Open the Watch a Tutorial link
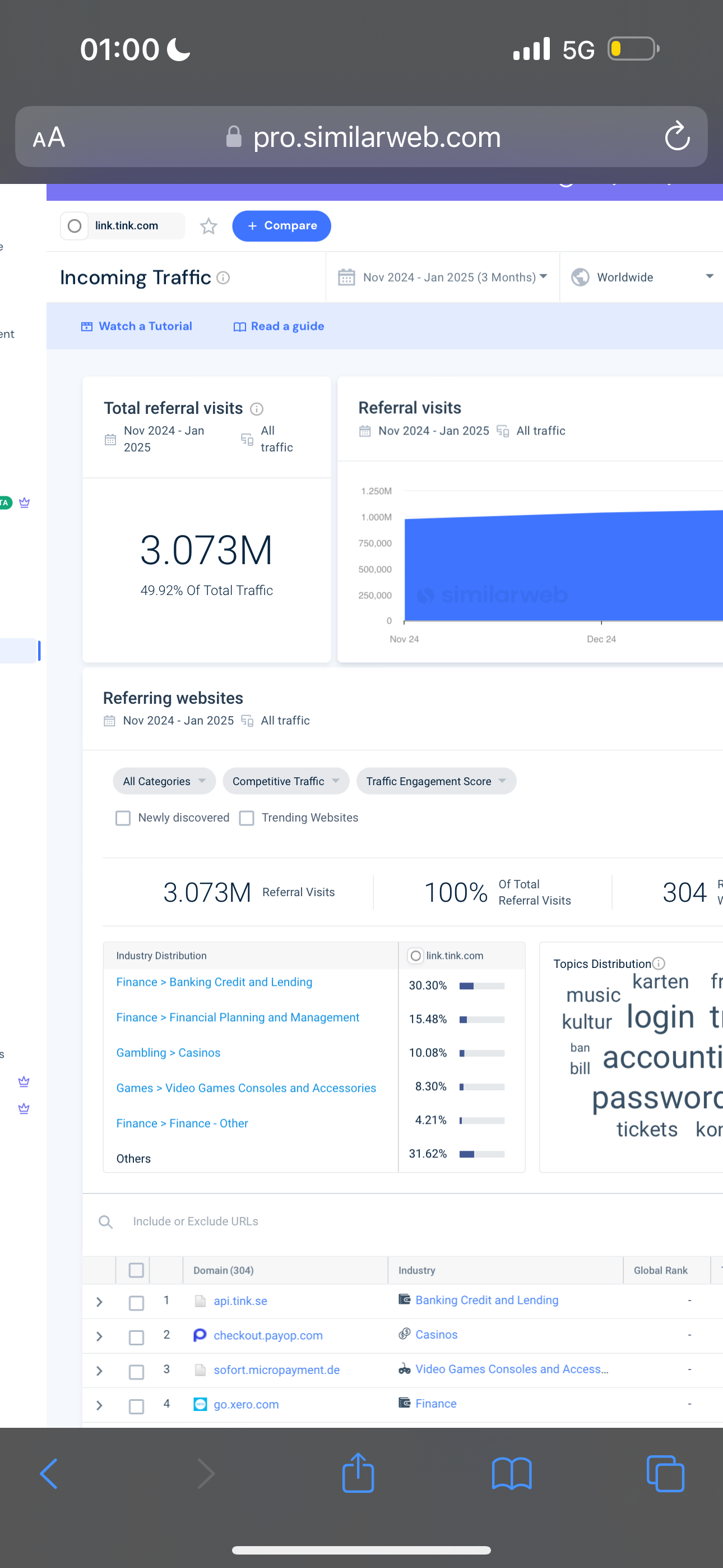Image resolution: width=723 pixels, height=1568 pixels. (137, 326)
